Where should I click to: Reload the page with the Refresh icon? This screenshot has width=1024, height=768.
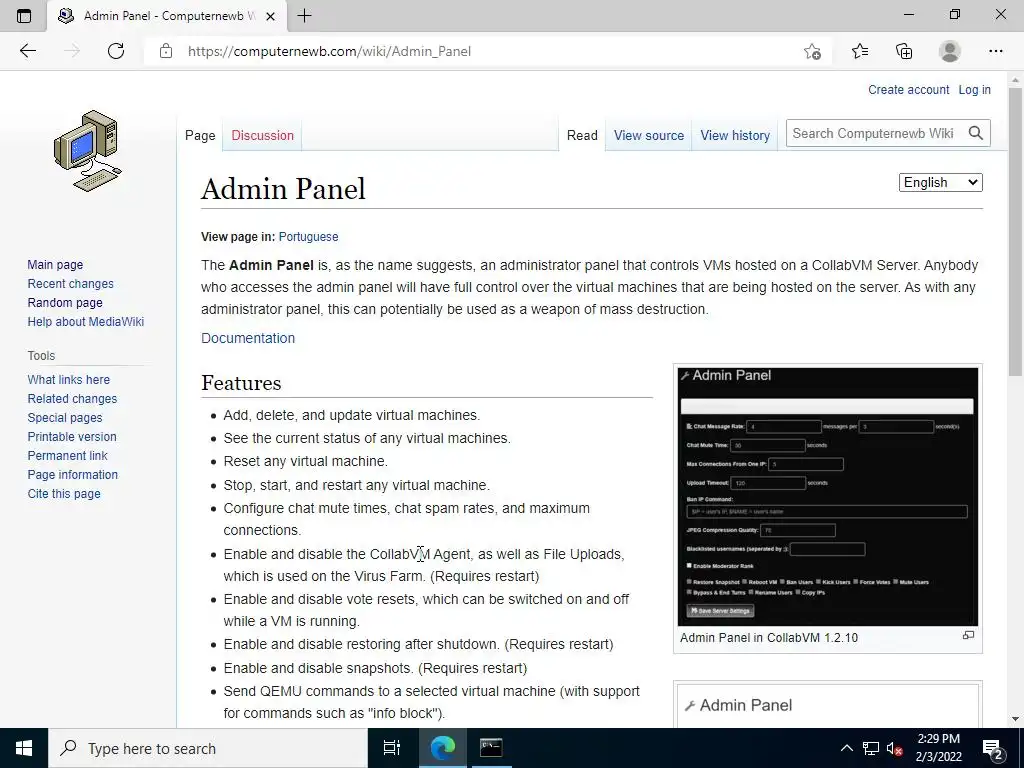[x=116, y=51]
